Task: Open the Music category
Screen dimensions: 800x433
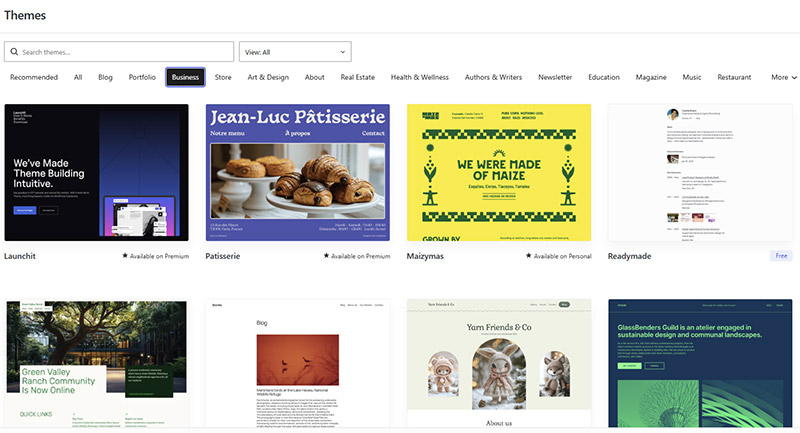Action: [692, 77]
